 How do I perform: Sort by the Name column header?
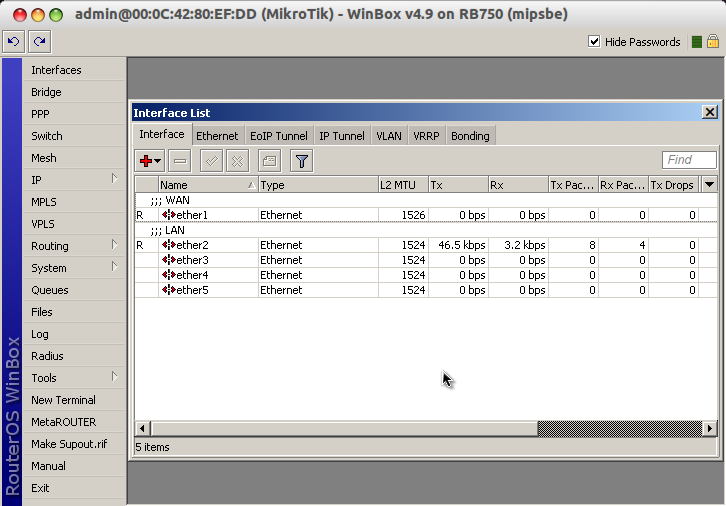tap(208, 185)
